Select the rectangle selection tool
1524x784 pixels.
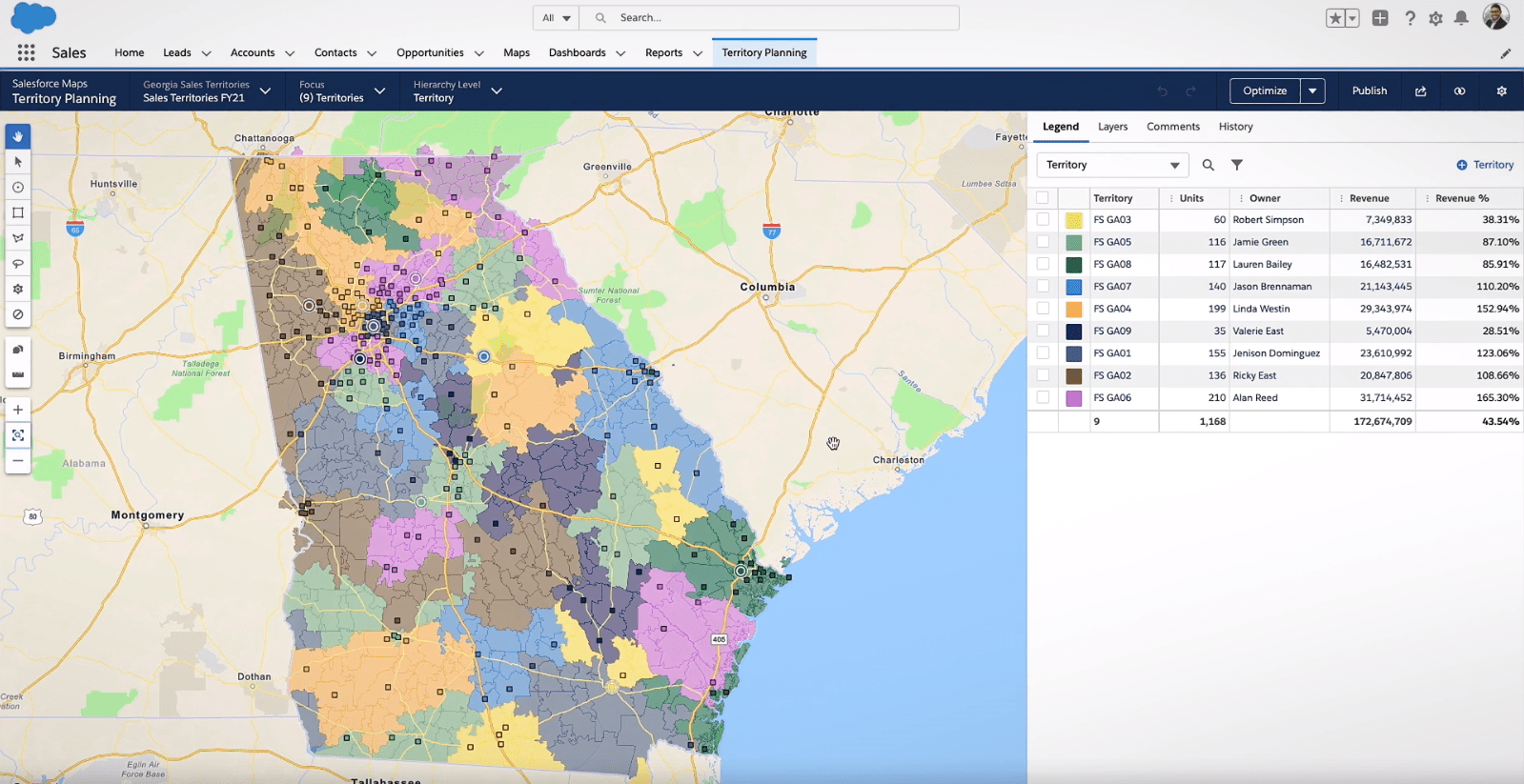point(18,212)
